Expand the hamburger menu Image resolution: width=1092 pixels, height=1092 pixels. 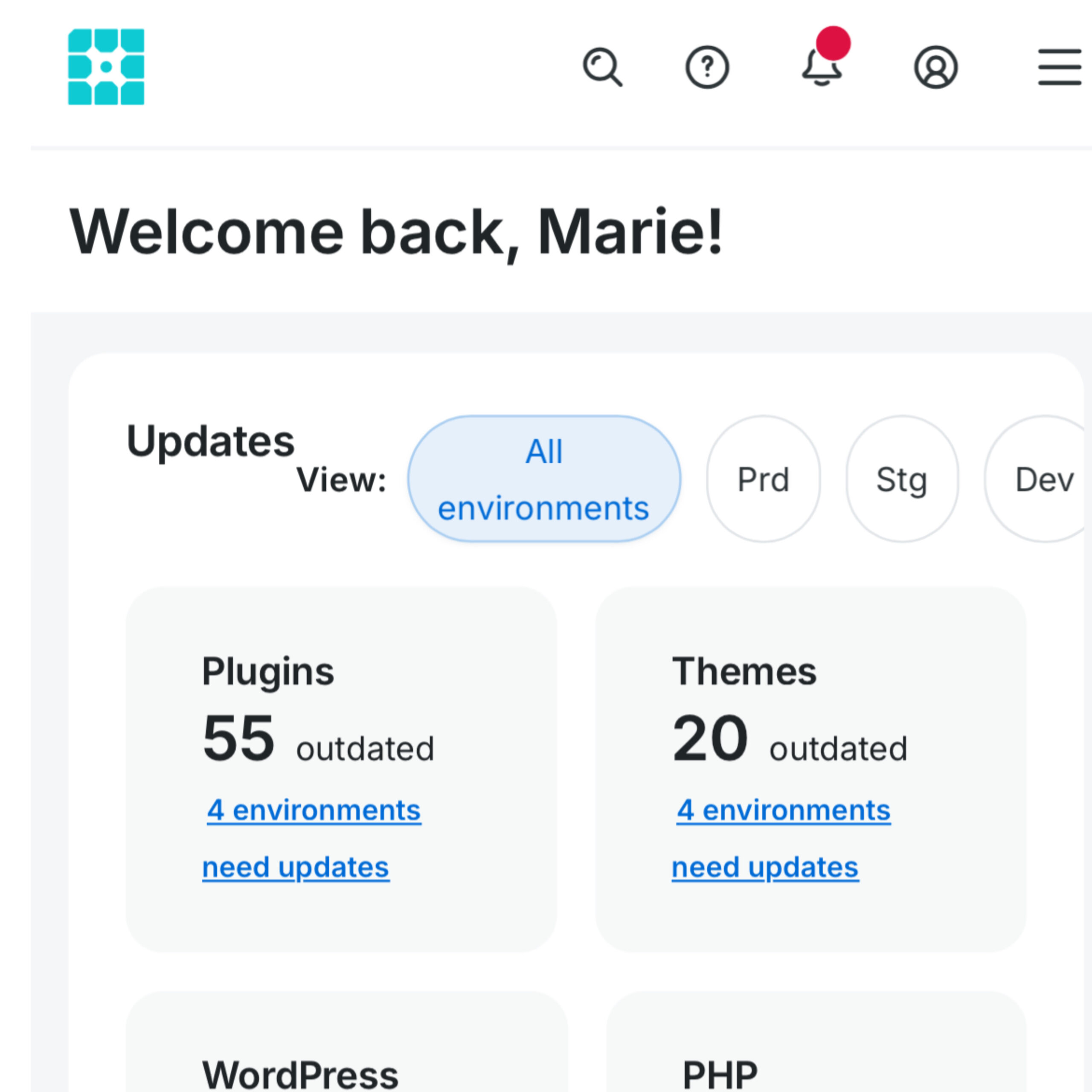coord(1060,67)
